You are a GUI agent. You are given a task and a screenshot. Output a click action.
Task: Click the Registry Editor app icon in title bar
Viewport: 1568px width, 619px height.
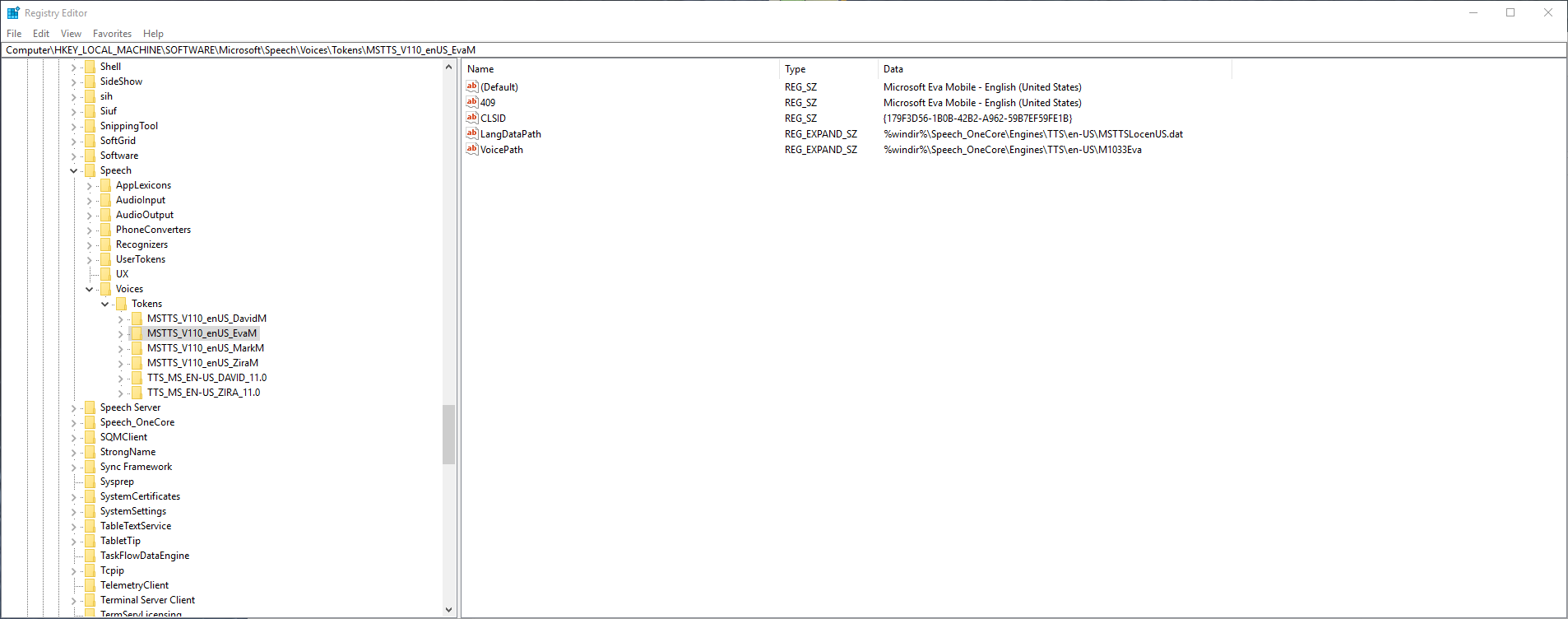(x=13, y=13)
